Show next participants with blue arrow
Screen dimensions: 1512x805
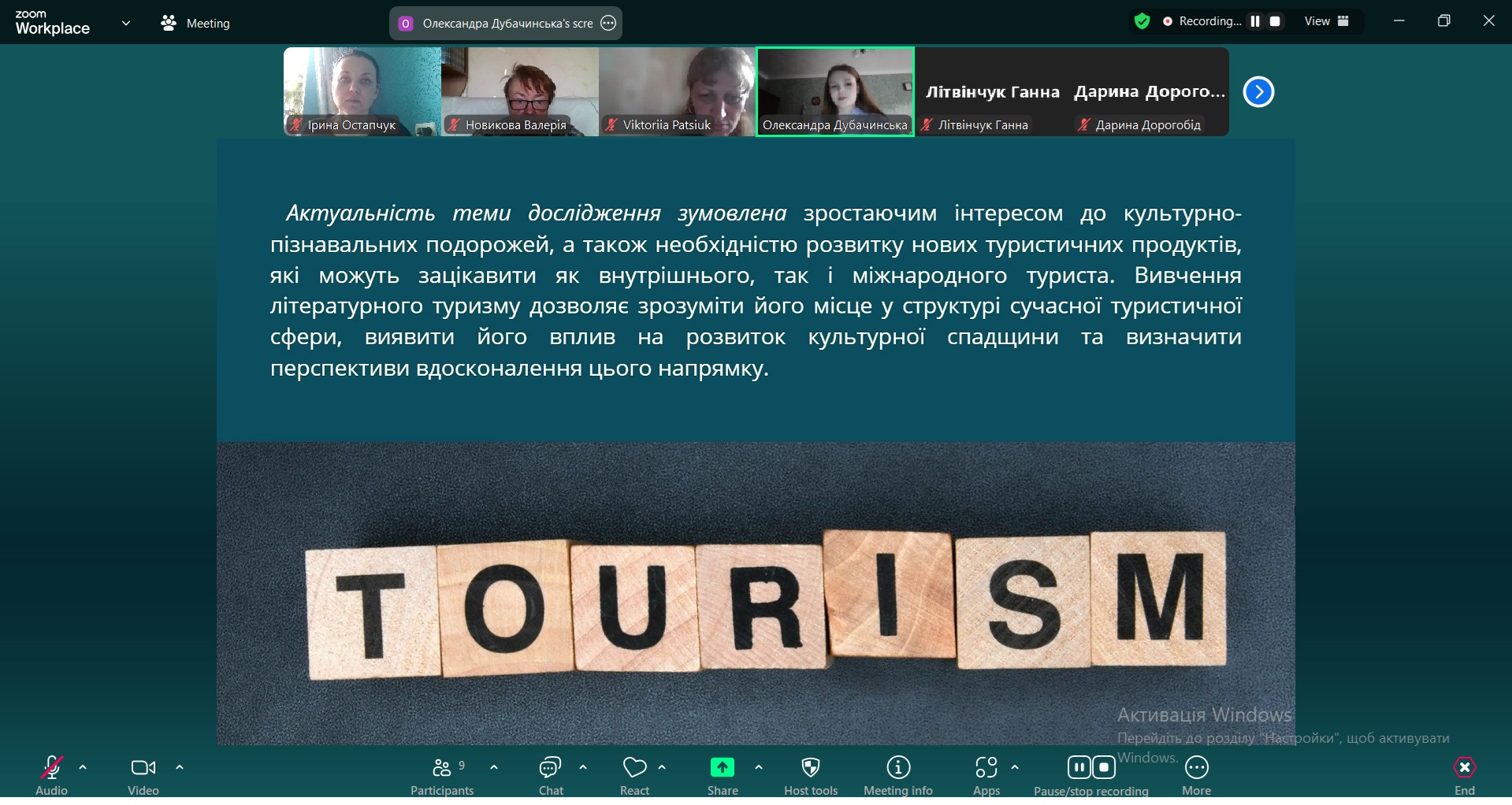coord(1258,92)
